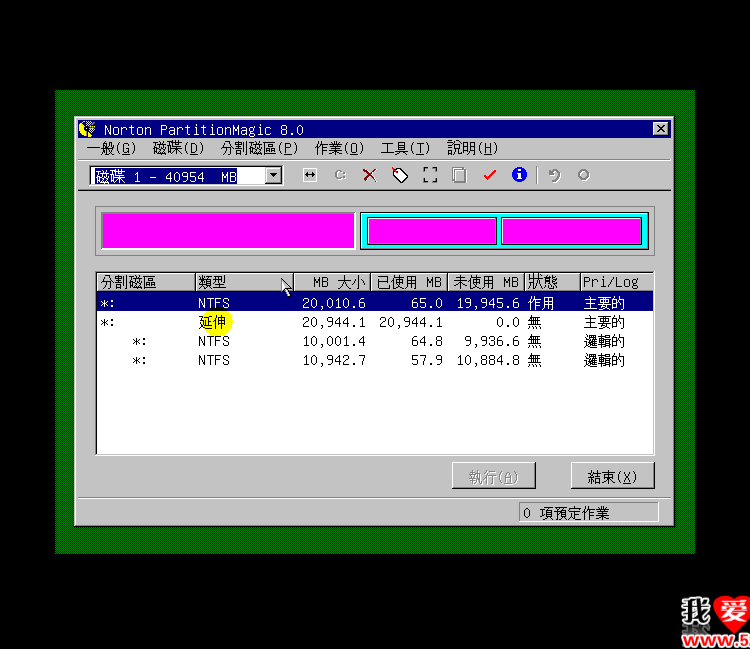750x649 pixels.
Task: Click the MB 大小 column header
Action: (x=332, y=282)
